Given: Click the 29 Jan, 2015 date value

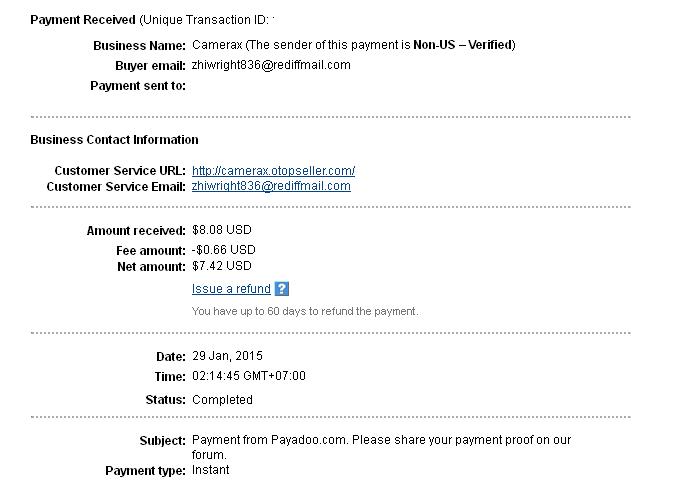Looking at the screenshot, I should pos(227,356).
